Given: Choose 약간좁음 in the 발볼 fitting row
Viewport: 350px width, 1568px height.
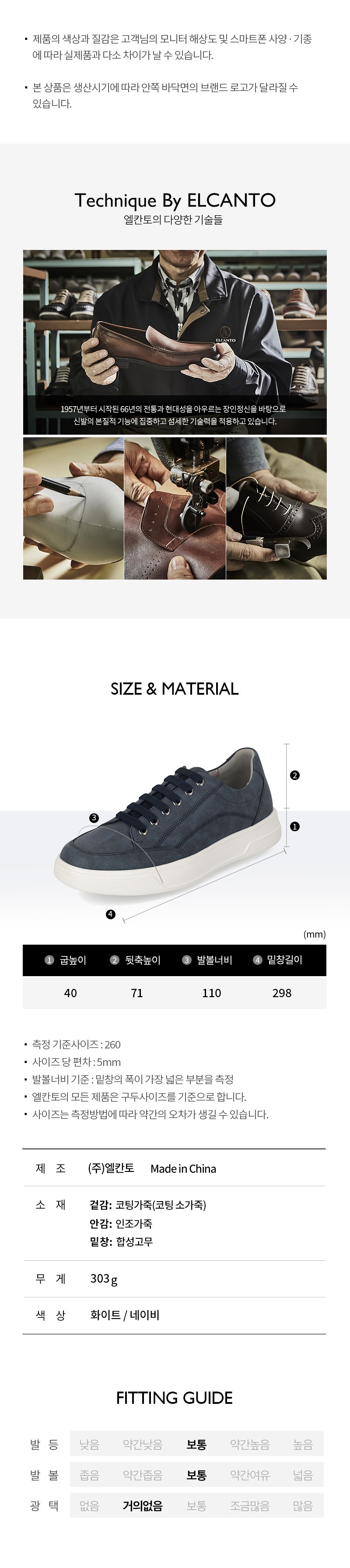Looking at the screenshot, I should [x=143, y=1475].
